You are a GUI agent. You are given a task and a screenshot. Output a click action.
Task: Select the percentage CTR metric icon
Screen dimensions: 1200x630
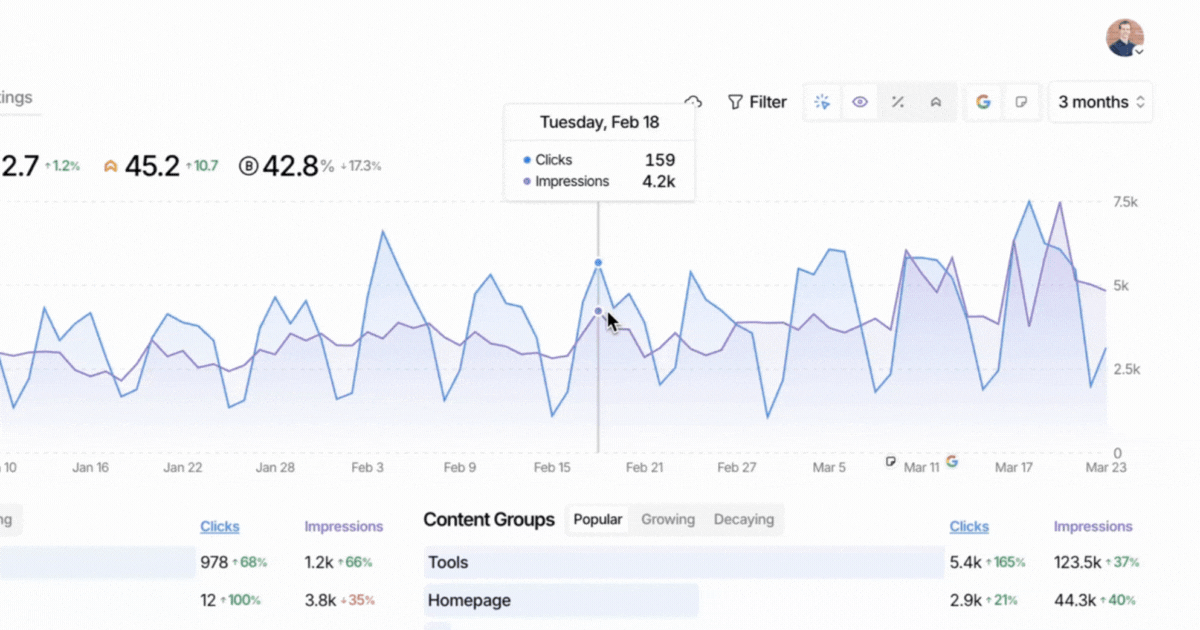[x=898, y=101]
